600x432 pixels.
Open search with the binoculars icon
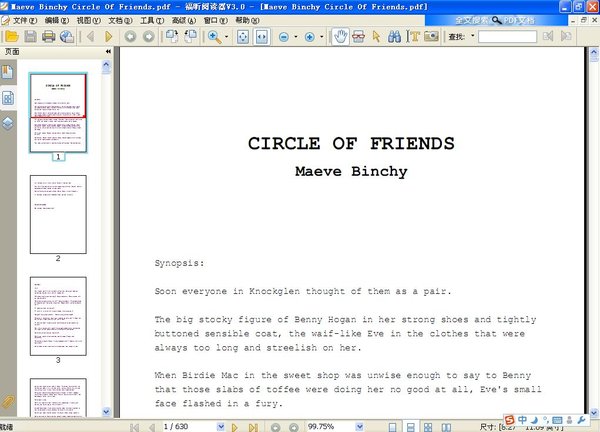(x=394, y=37)
